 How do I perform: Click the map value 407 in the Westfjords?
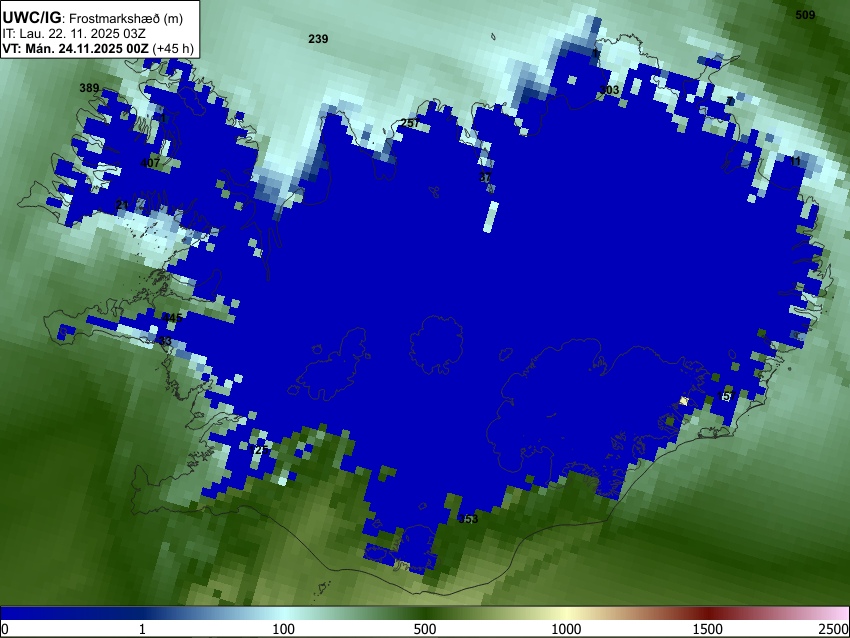[x=150, y=163]
